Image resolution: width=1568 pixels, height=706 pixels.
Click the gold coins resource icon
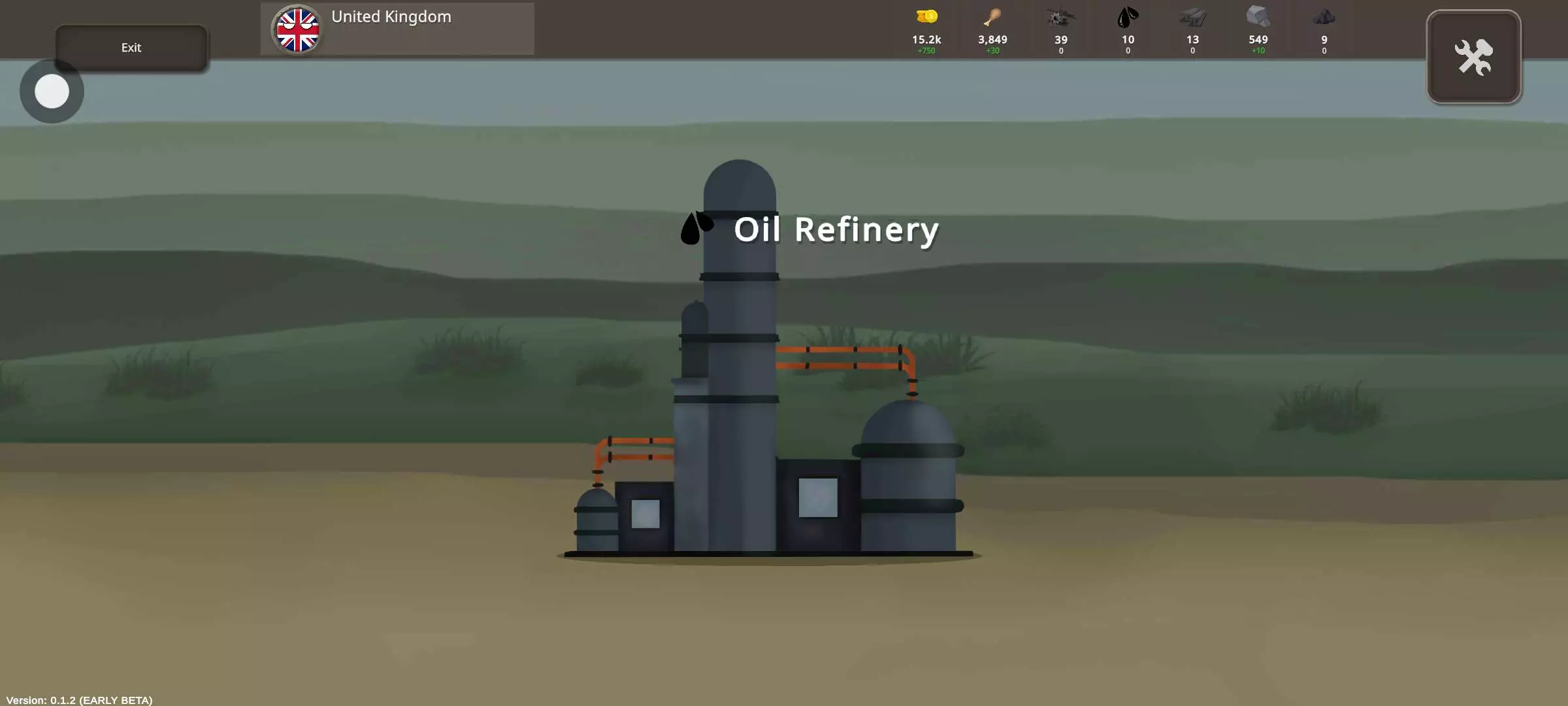(x=926, y=16)
